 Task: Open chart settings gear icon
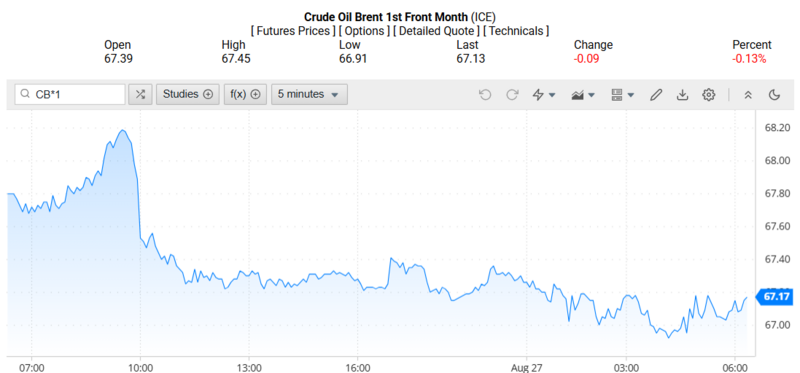click(709, 94)
